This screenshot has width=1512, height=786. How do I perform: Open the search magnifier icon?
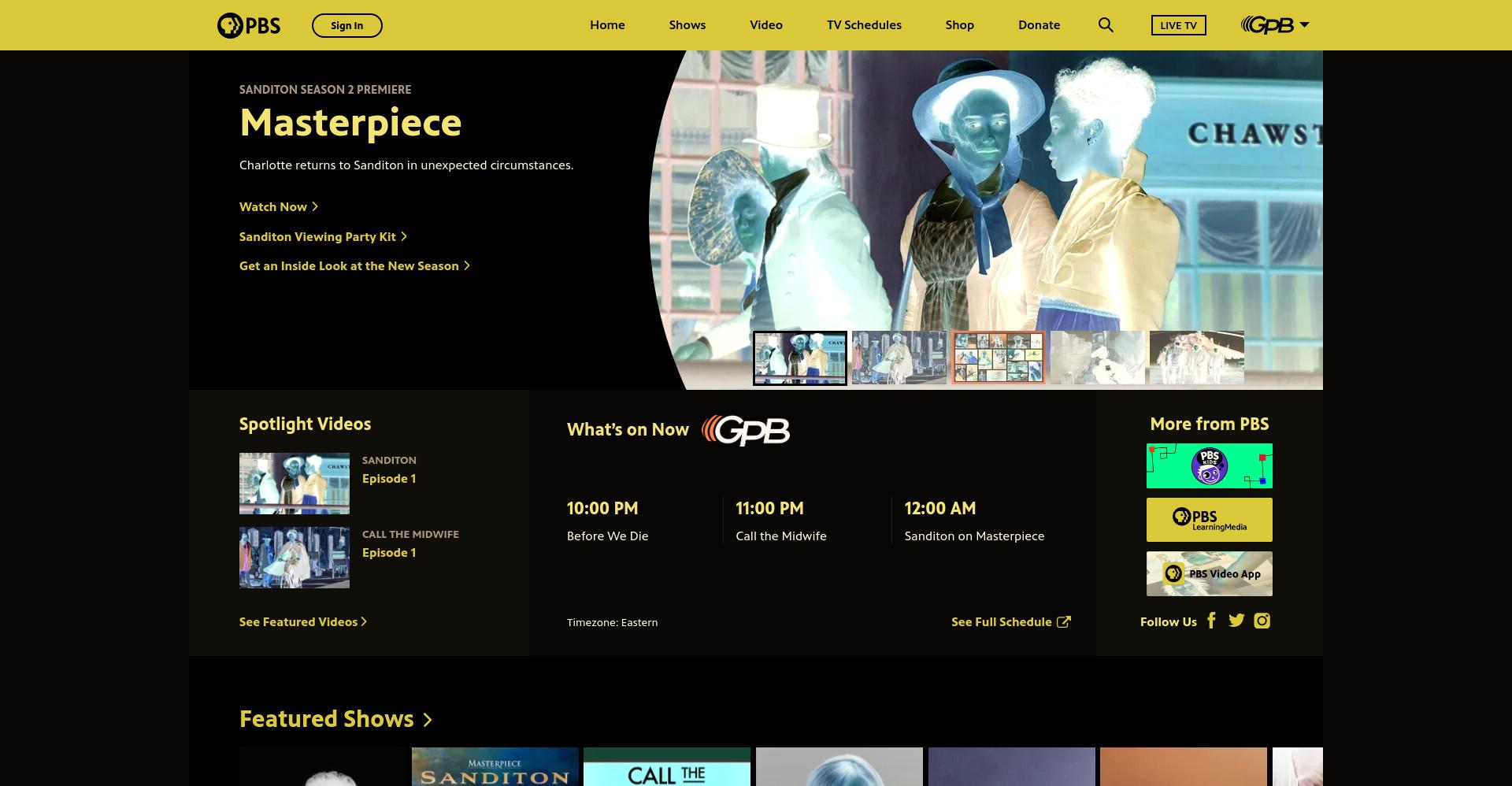point(1106,25)
